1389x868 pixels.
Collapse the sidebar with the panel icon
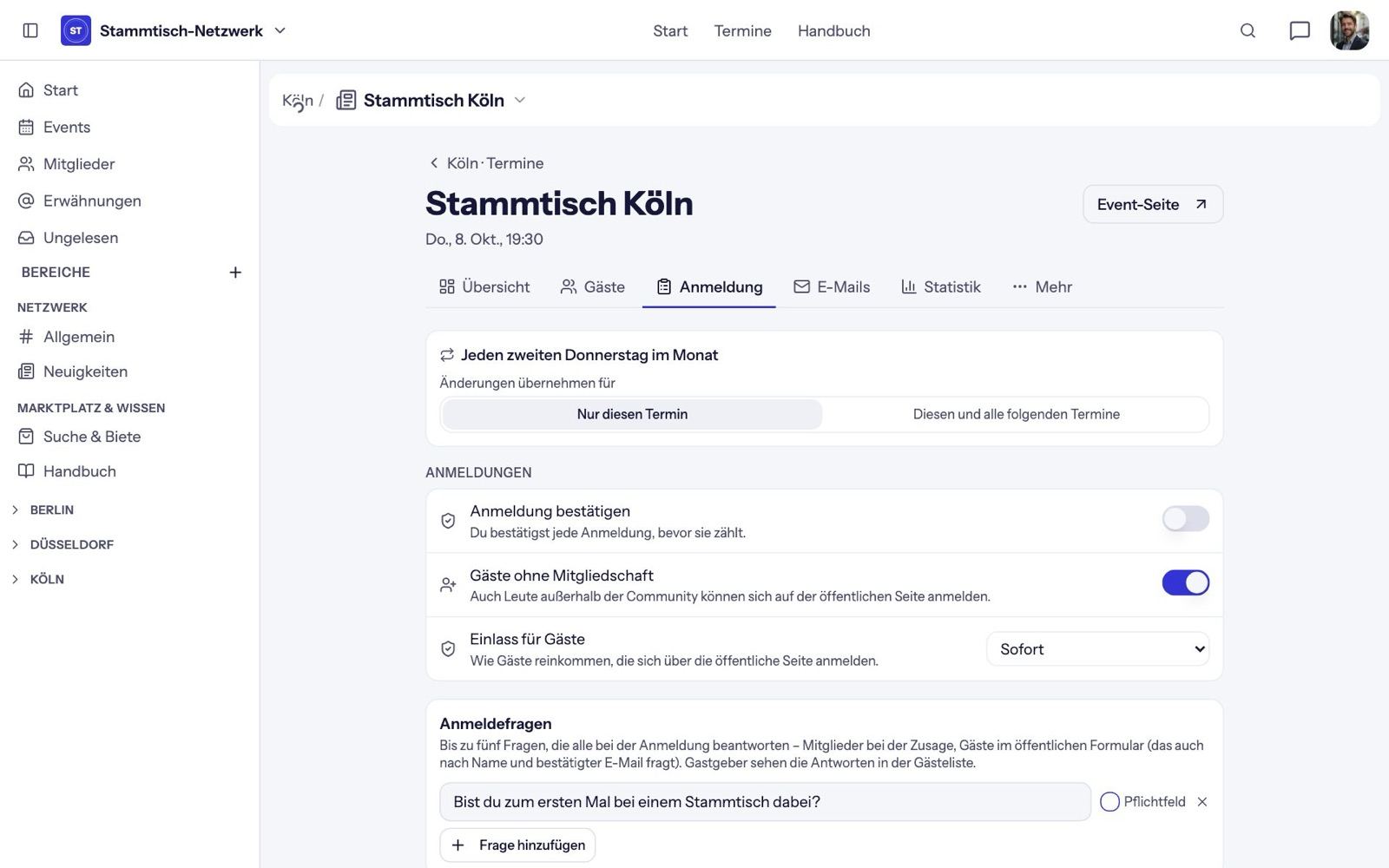tap(30, 30)
